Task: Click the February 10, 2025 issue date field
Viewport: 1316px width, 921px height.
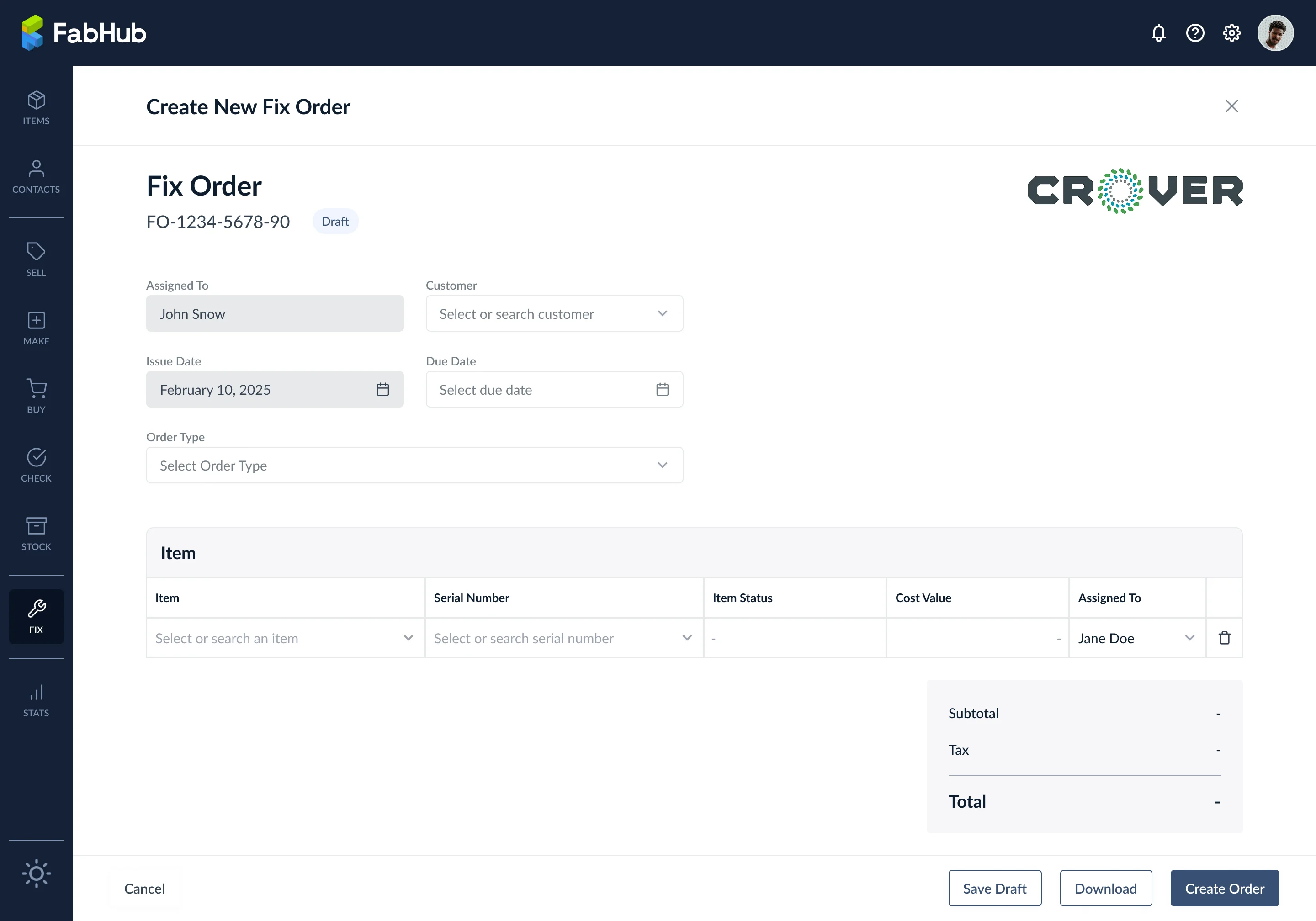Action: (x=275, y=389)
